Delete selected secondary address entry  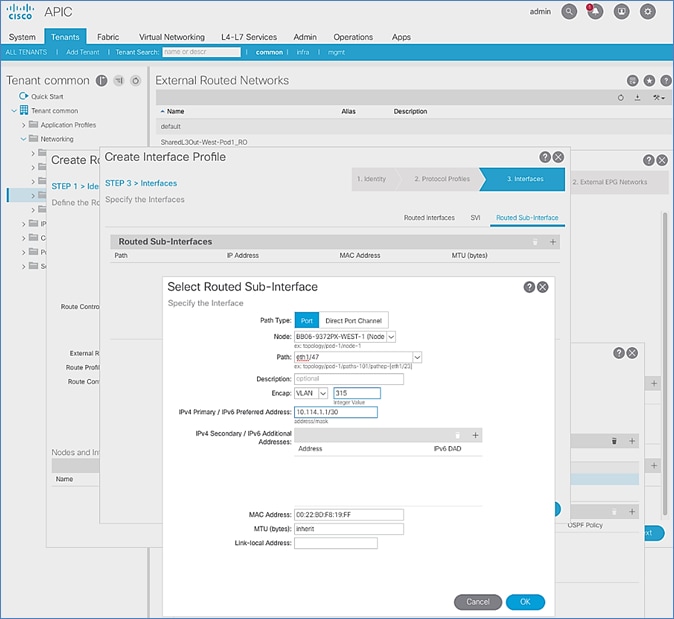tap(458, 435)
